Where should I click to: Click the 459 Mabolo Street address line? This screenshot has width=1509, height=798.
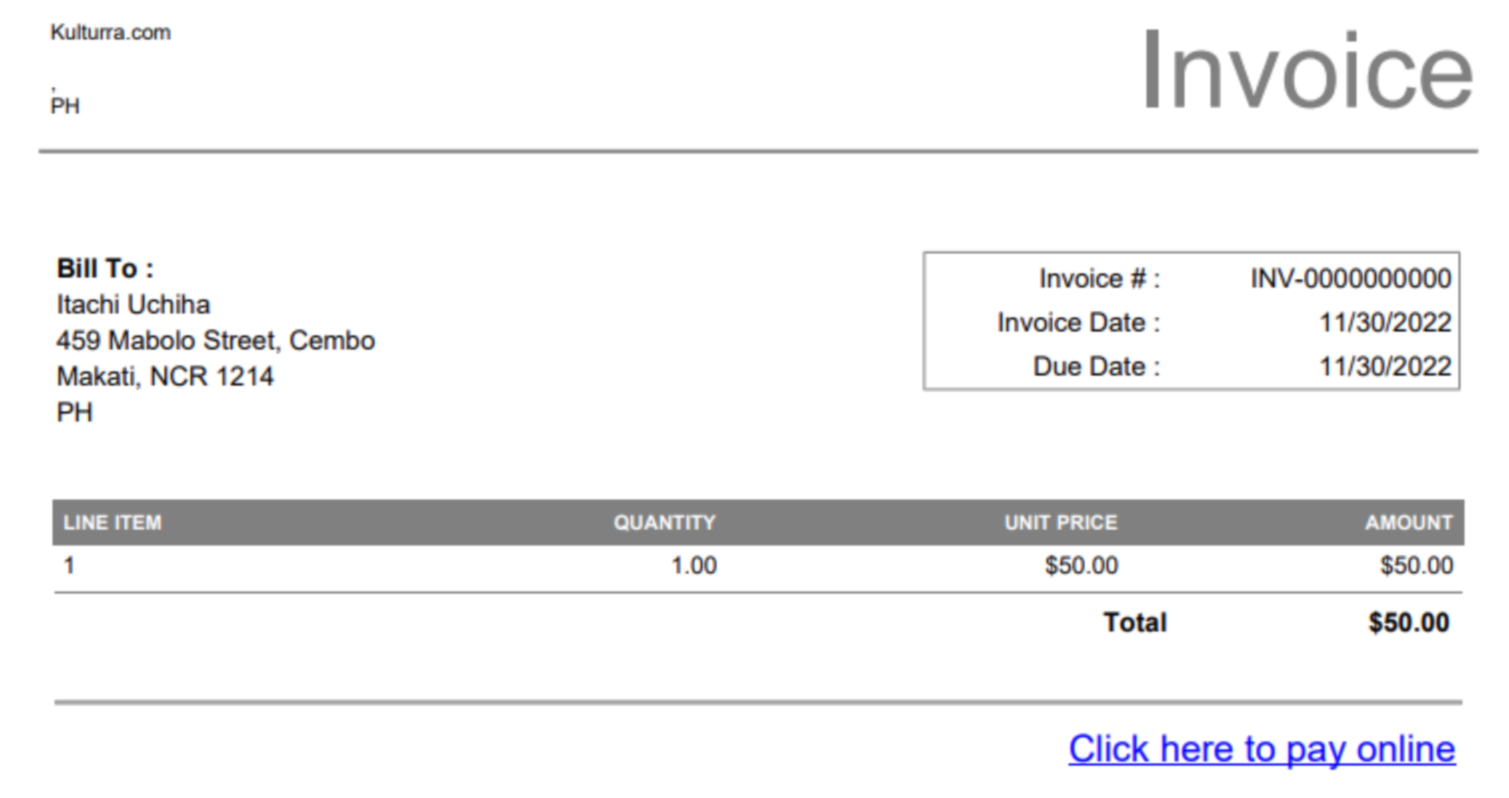tap(215, 340)
